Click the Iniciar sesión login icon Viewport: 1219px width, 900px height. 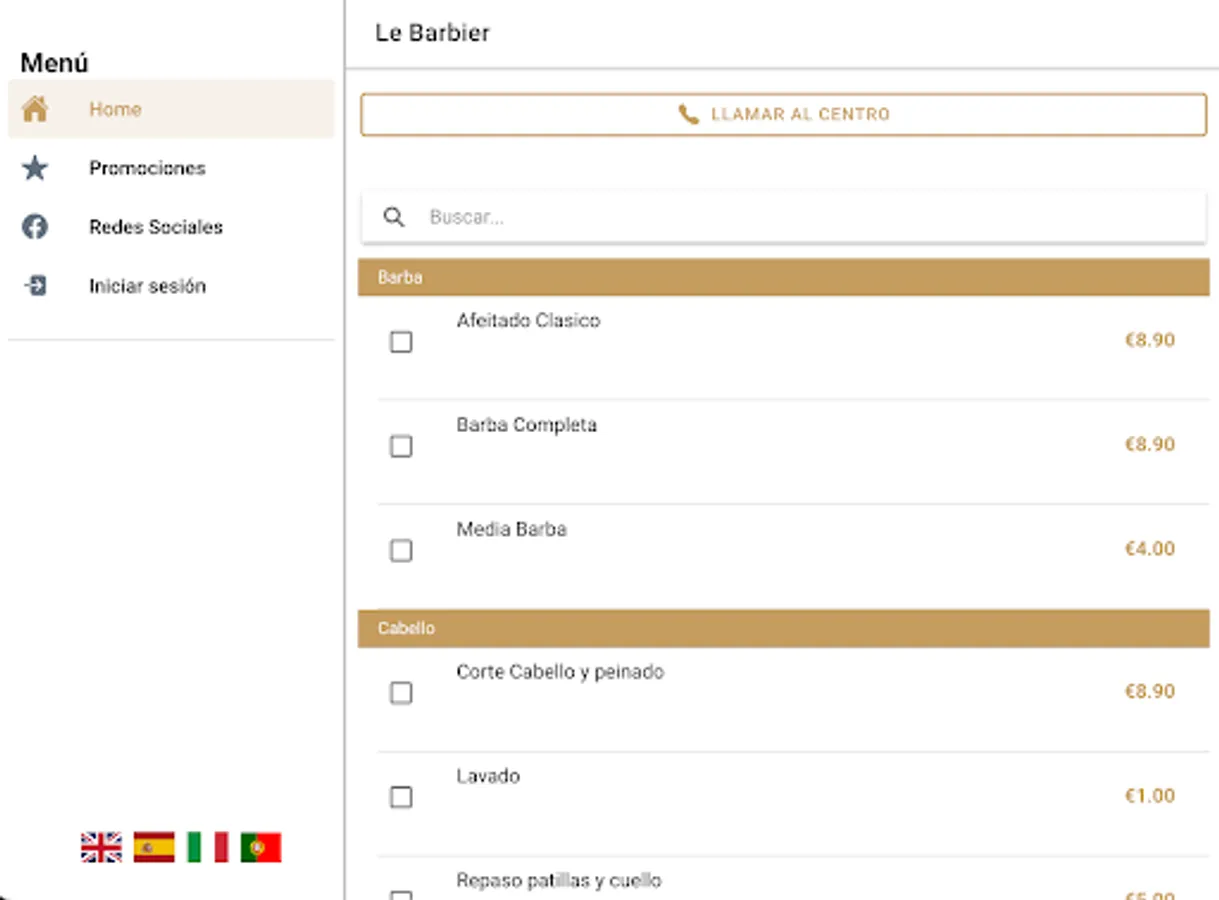(35, 286)
